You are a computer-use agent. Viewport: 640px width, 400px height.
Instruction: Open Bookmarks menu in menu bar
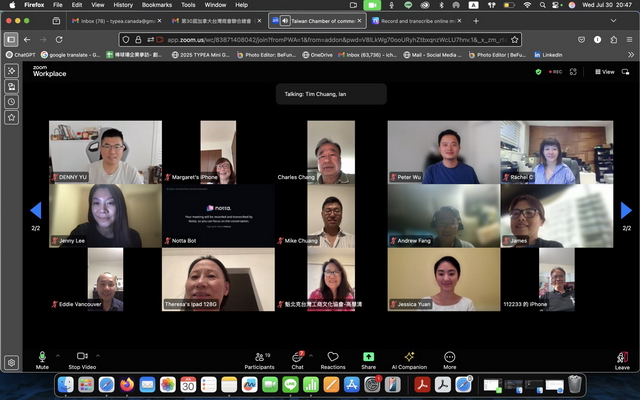pyautogui.click(x=156, y=5)
